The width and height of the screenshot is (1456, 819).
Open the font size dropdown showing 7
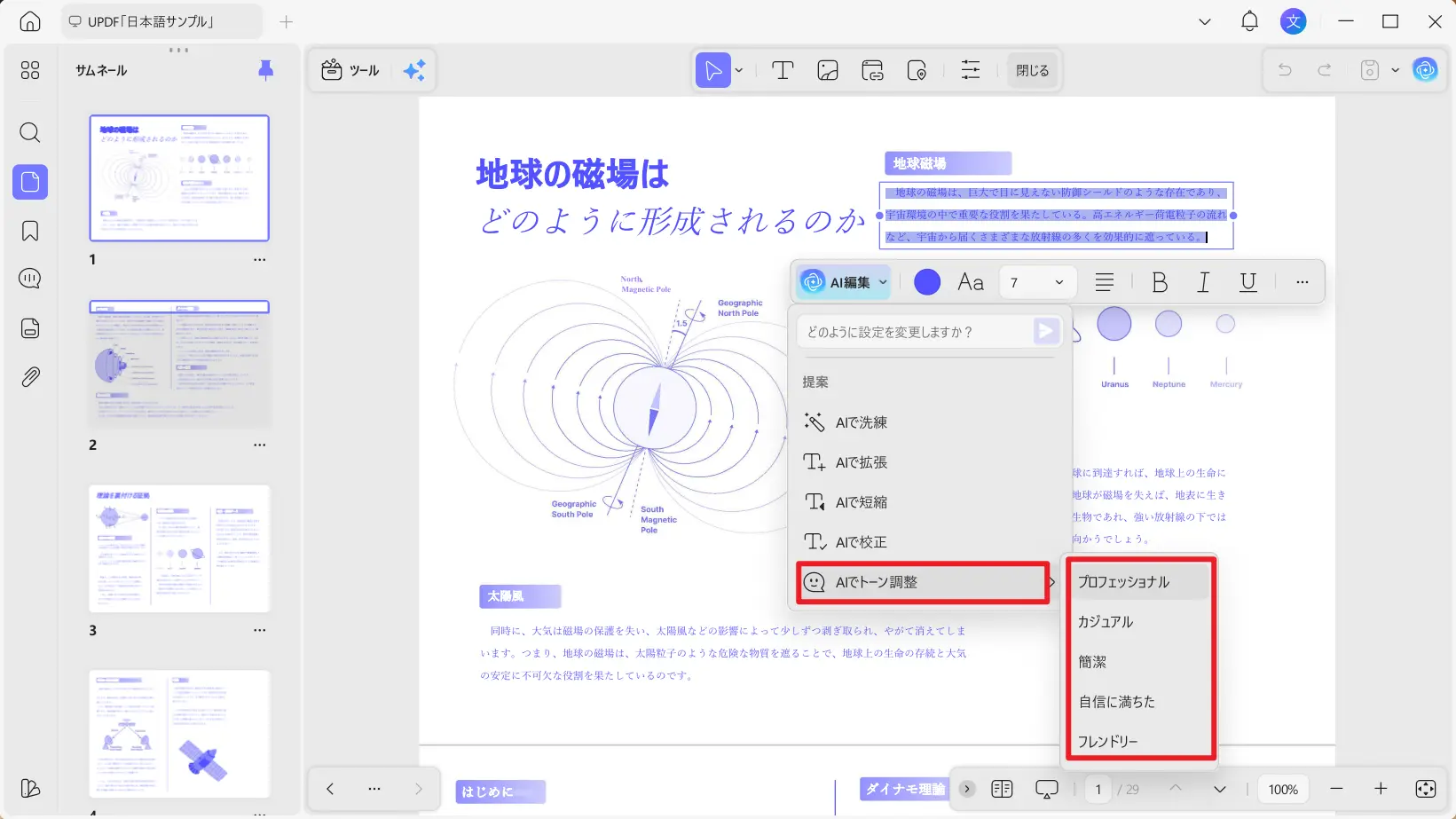[1036, 281]
